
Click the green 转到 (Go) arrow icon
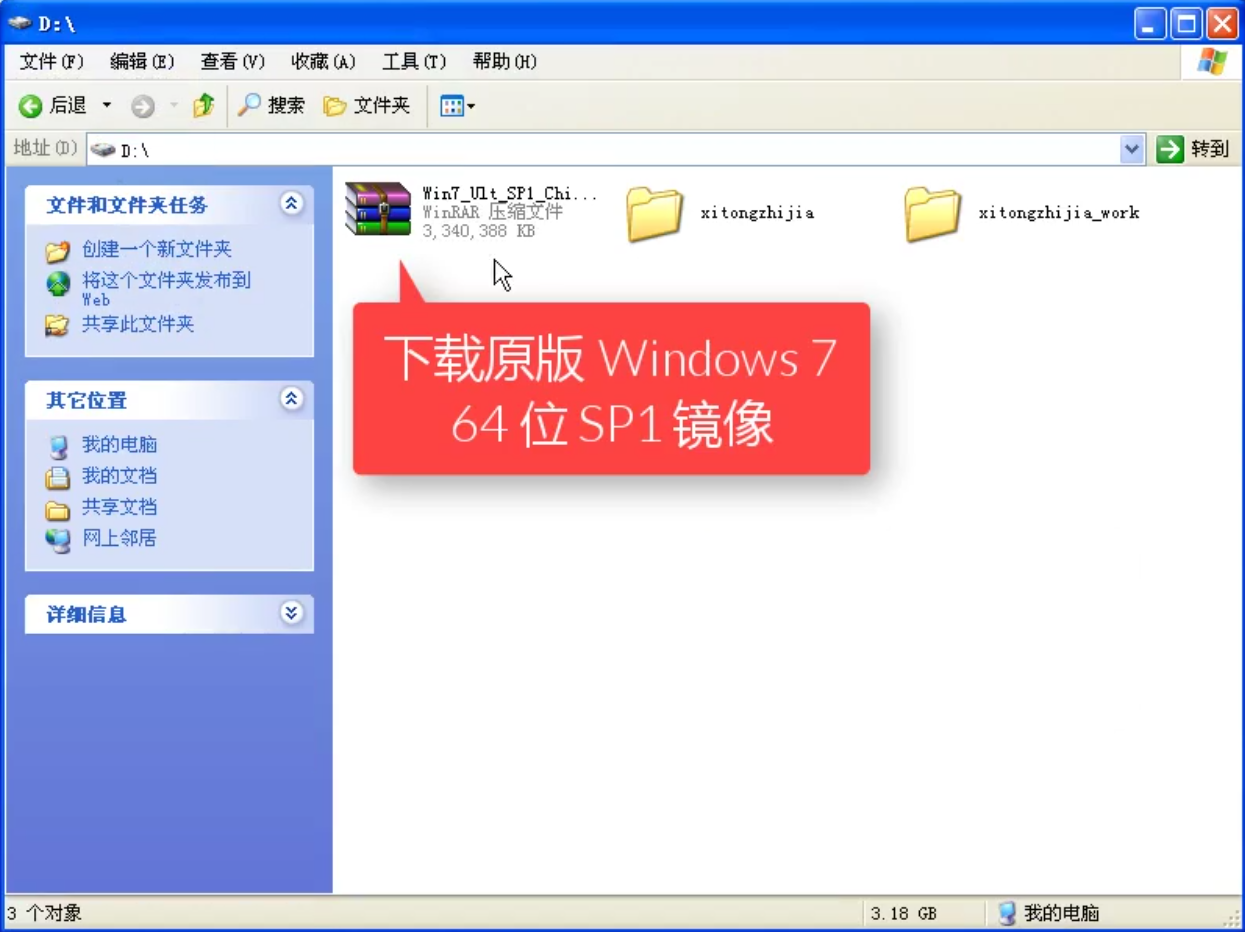[1168, 149]
